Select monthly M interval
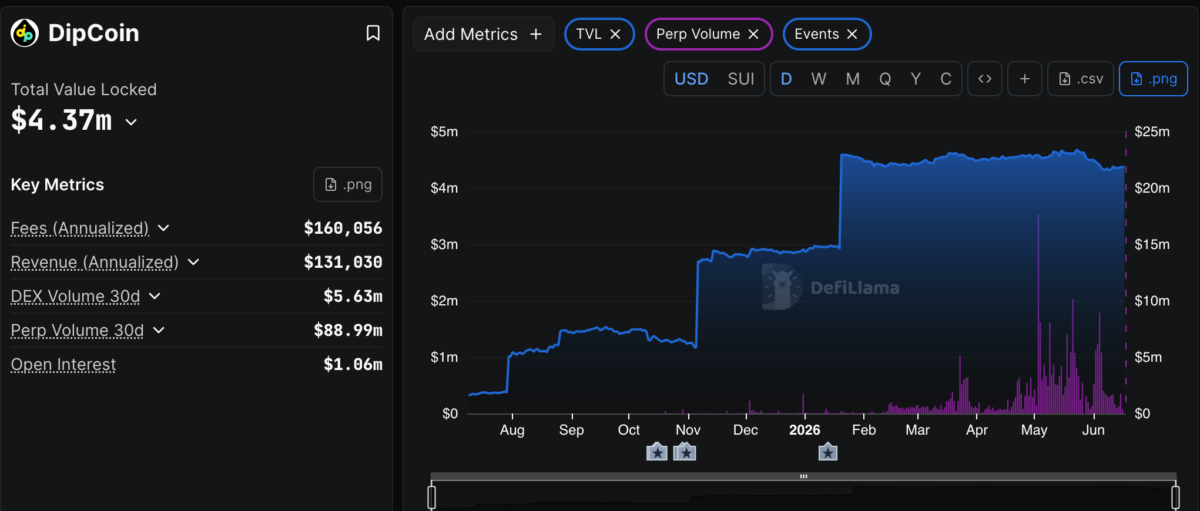Image resolution: width=1200 pixels, height=511 pixels. coord(852,79)
